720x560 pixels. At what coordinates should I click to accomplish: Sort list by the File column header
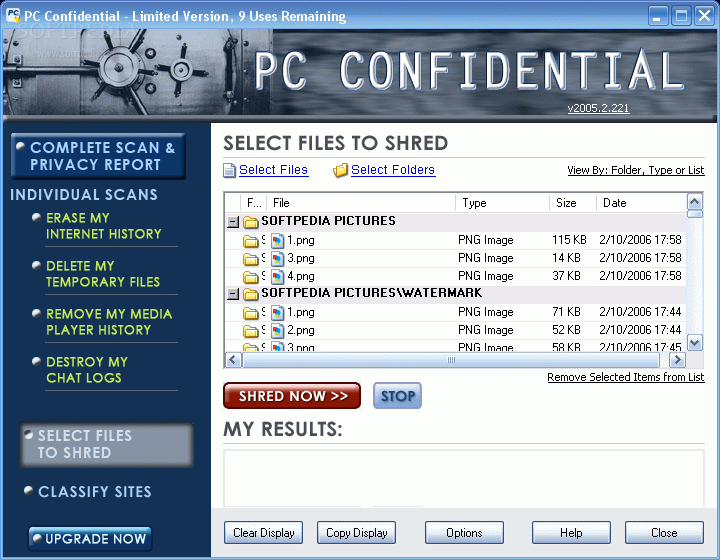tap(361, 203)
